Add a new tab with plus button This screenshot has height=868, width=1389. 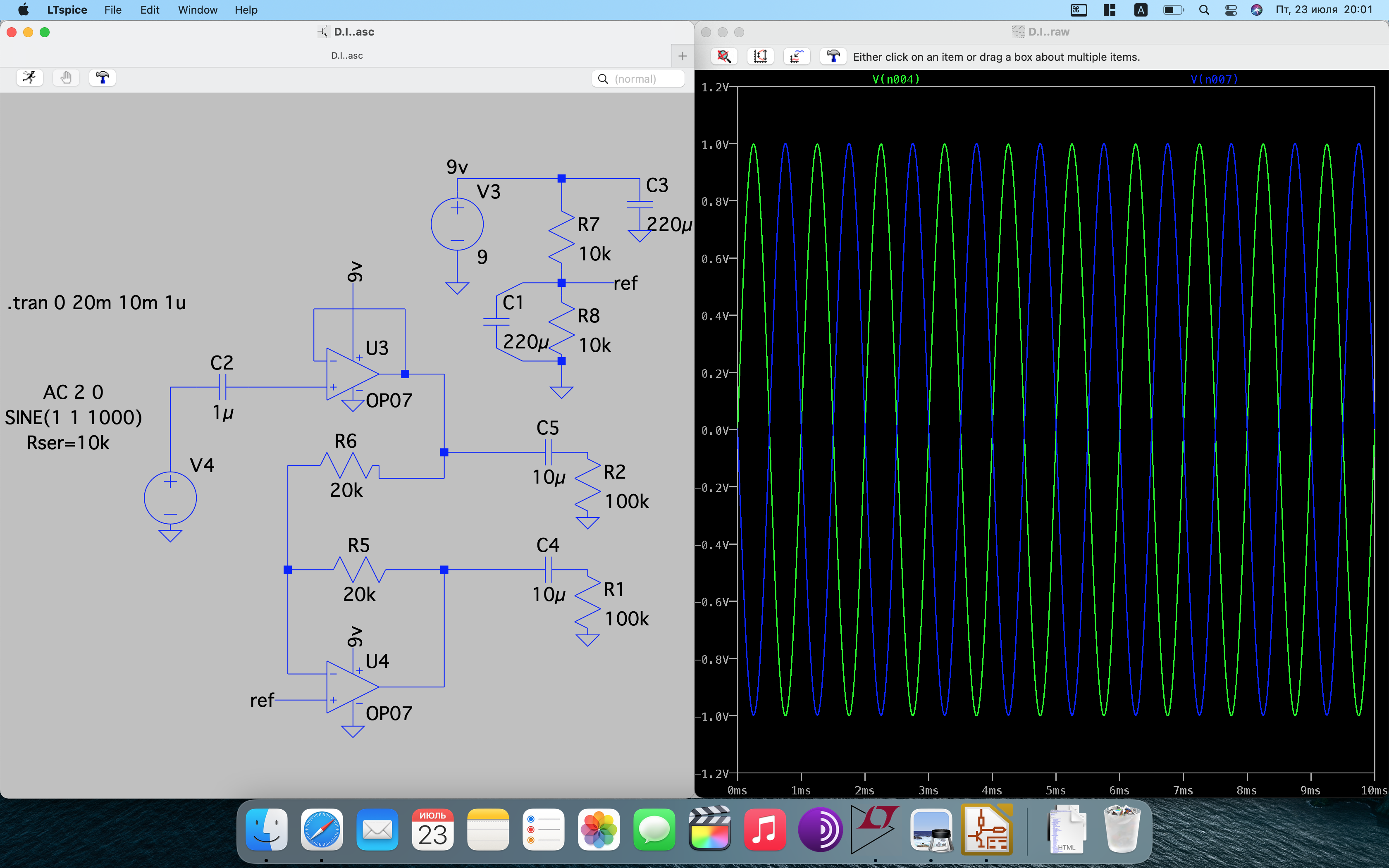pyautogui.click(x=683, y=56)
